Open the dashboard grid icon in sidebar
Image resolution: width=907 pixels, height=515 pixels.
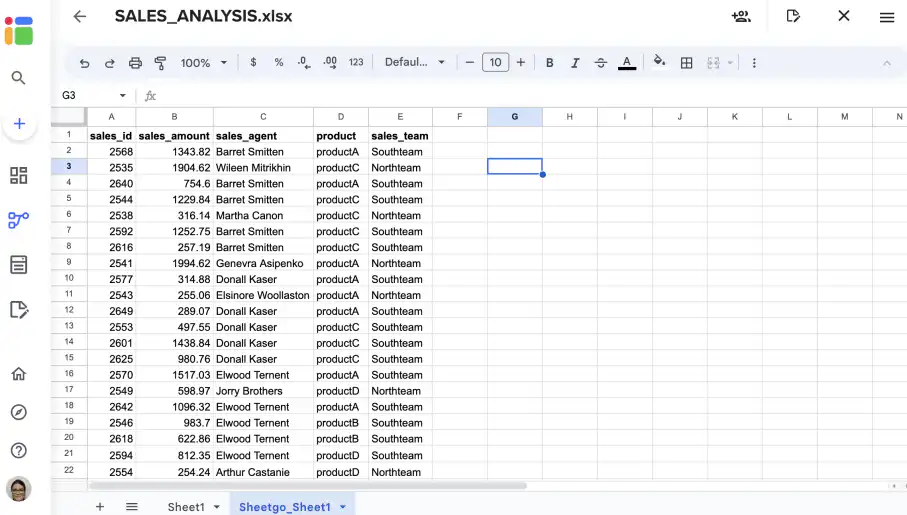pos(19,175)
